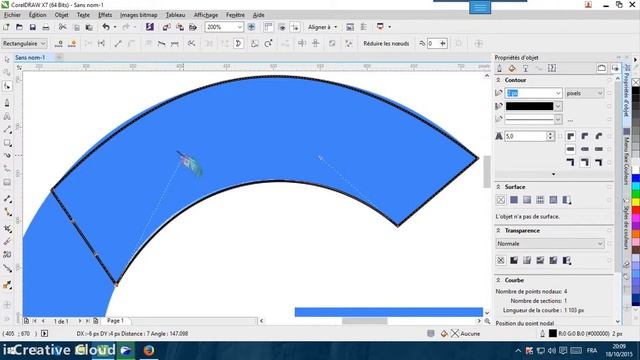The width and height of the screenshot is (640, 360).
Task: Open the Contour (outline) properties tab icon
Action: [500, 68]
